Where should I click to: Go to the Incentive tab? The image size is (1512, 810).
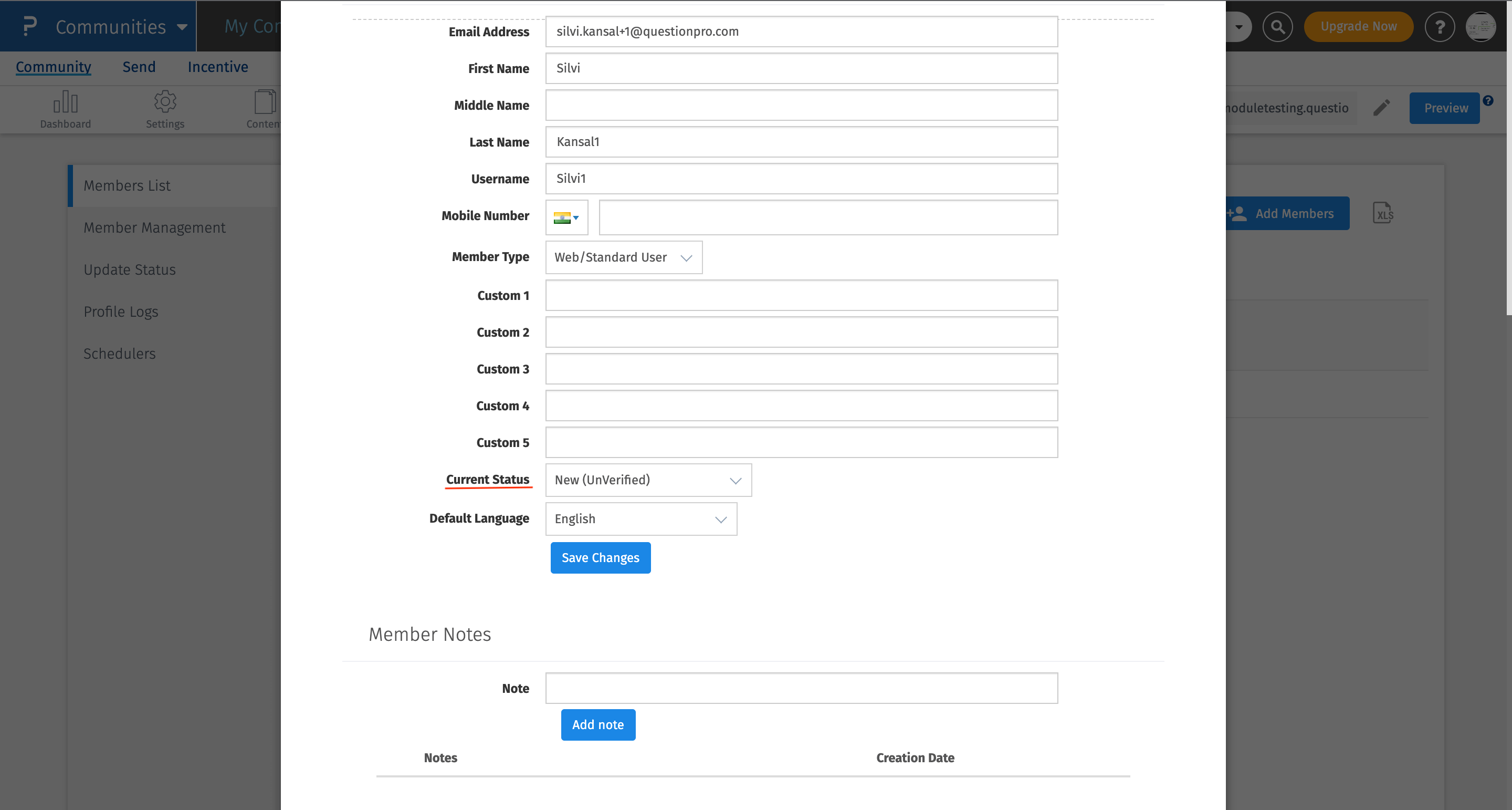point(217,66)
